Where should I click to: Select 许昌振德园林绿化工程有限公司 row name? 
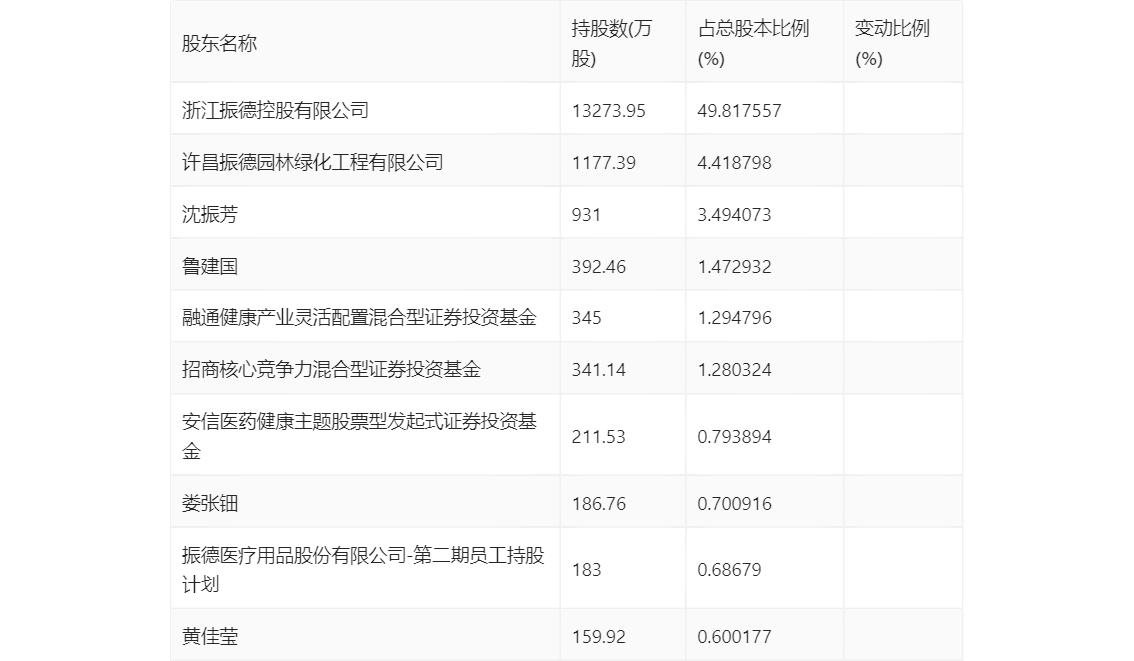tap(312, 163)
